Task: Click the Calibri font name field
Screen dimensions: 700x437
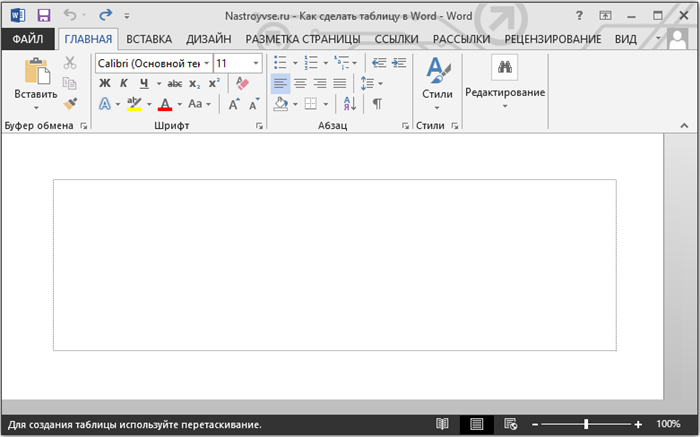Action: point(149,63)
